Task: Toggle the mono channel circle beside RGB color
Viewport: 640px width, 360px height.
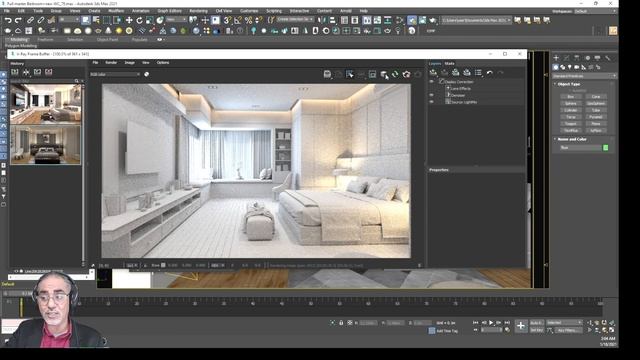Action: pos(147,74)
